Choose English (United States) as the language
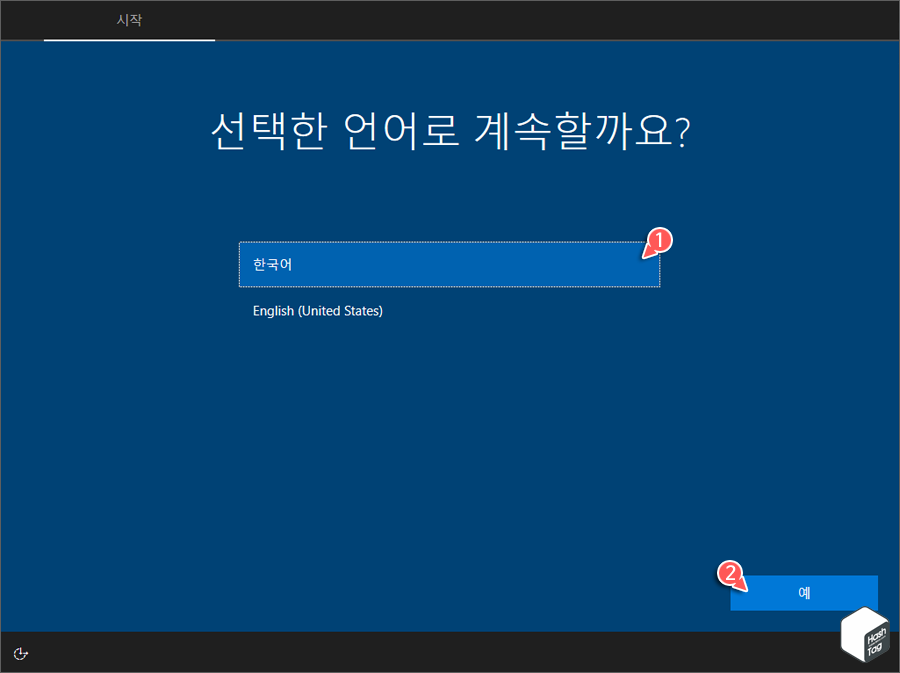 [x=317, y=311]
